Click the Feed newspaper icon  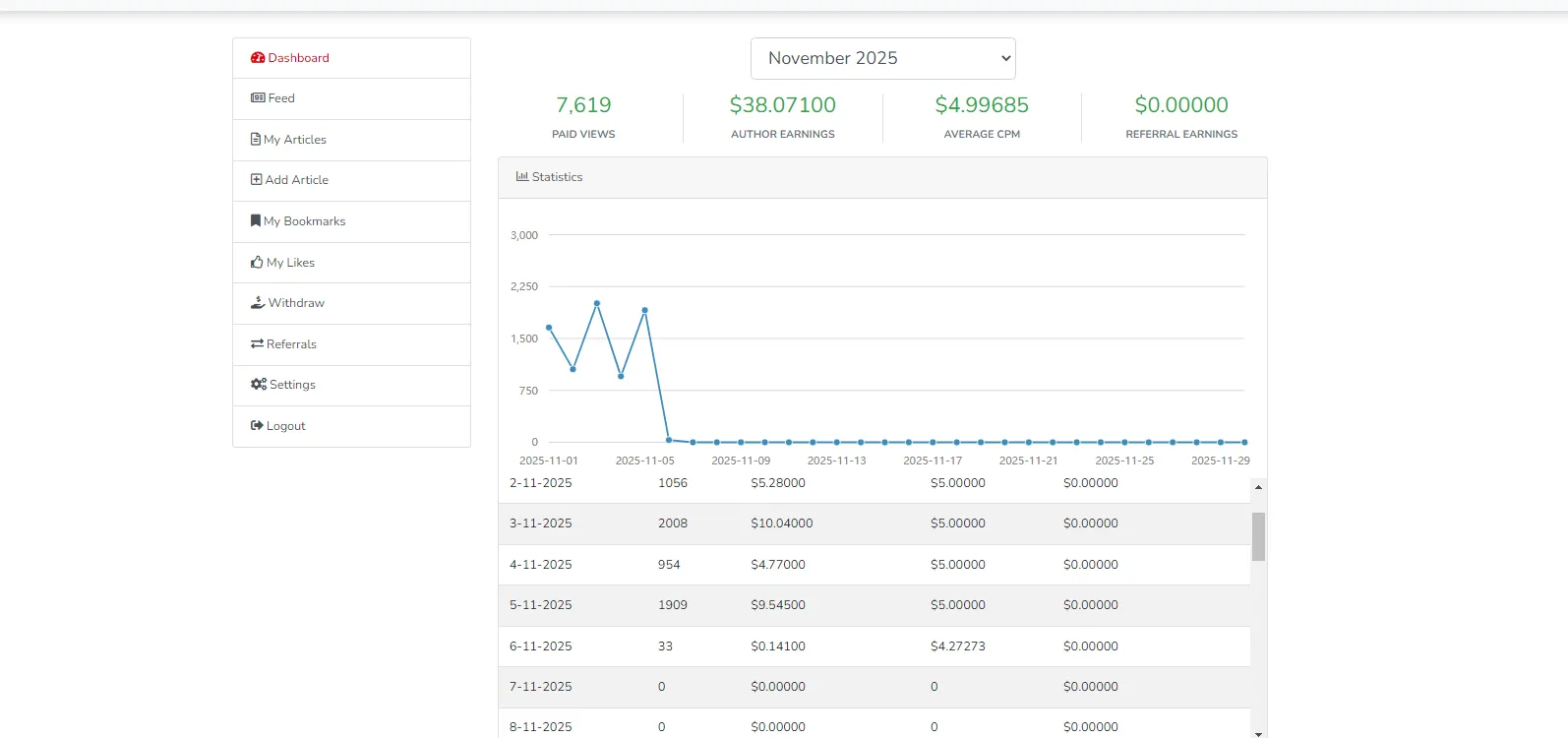click(x=258, y=98)
